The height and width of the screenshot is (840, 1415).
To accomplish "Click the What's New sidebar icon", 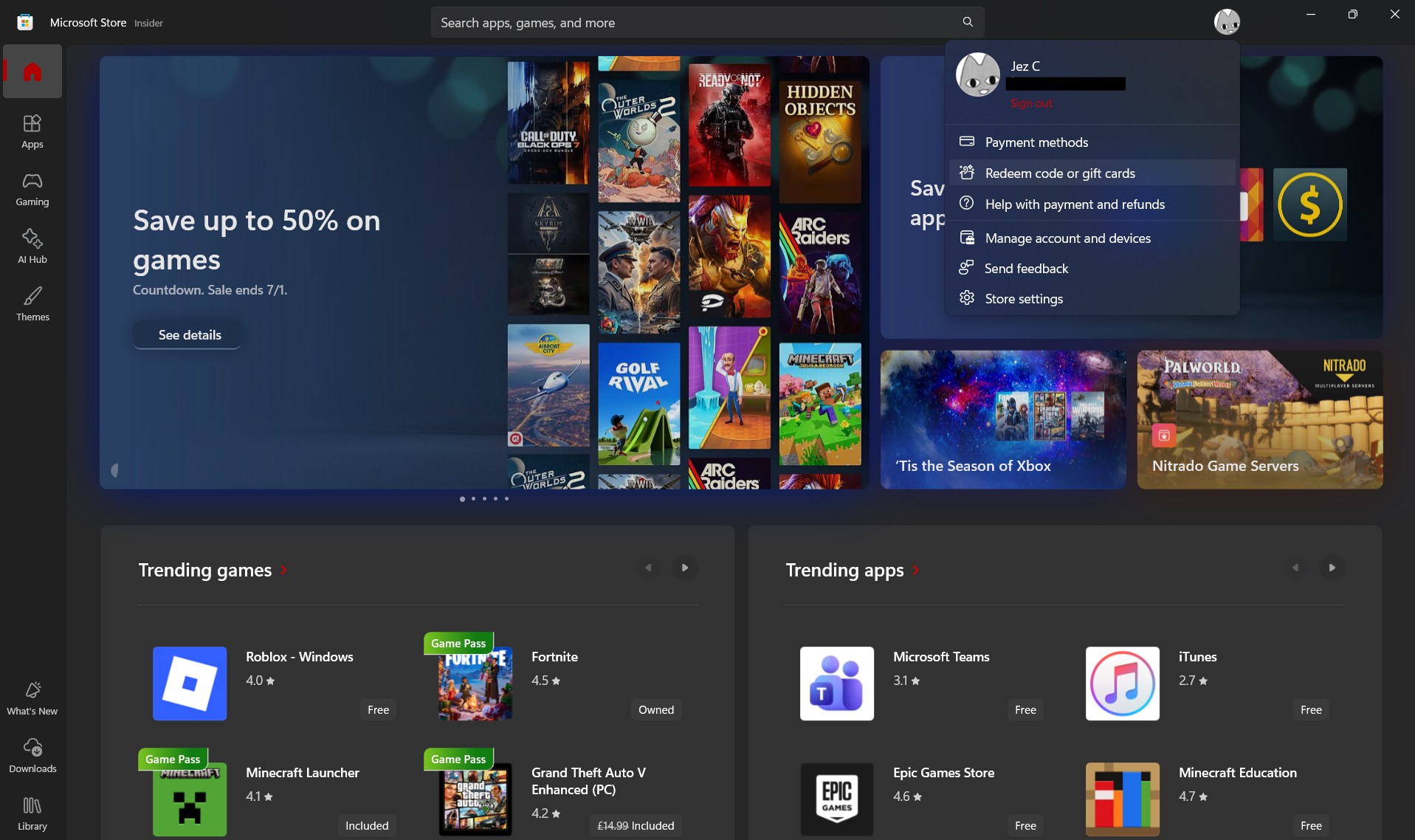I will click(x=32, y=698).
